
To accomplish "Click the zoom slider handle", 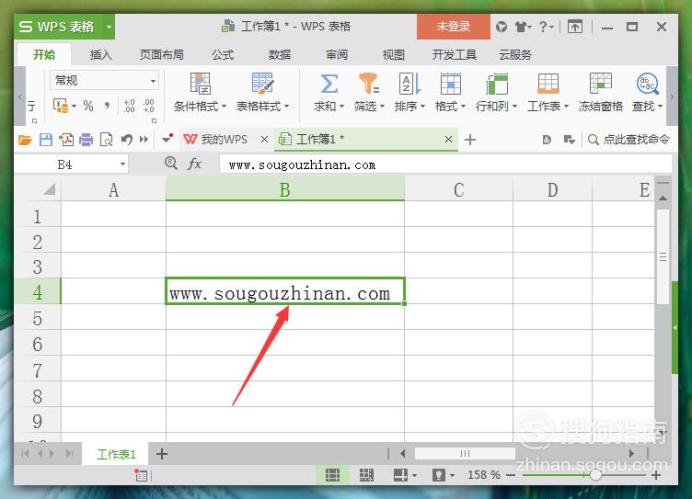I will coord(595,475).
